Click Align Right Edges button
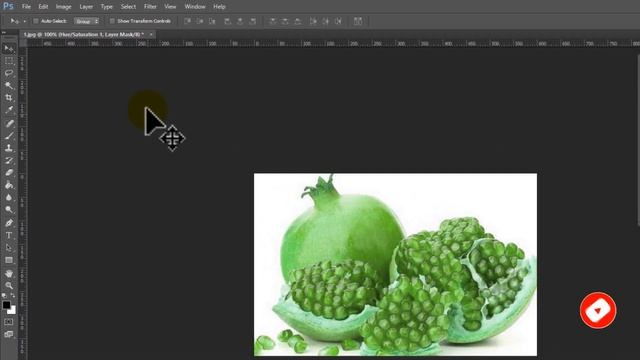The width and height of the screenshot is (640, 360). (253, 21)
